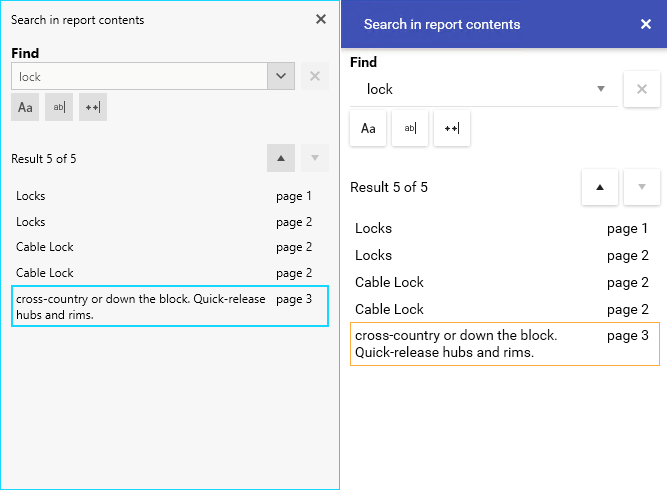Go to next result using right panel down arrow
The image size is (667, 490).
point(642,187)
